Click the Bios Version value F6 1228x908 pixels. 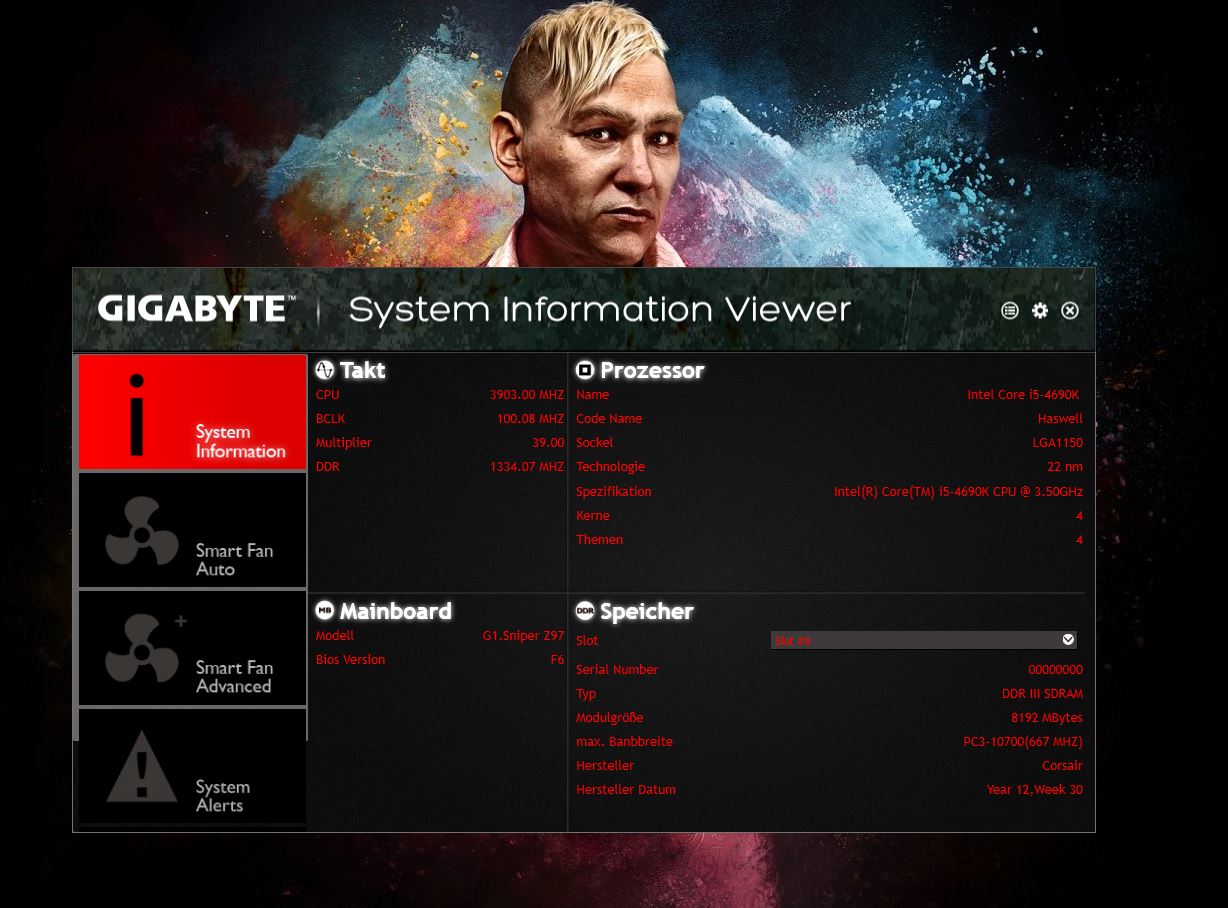tap(557, 660)
